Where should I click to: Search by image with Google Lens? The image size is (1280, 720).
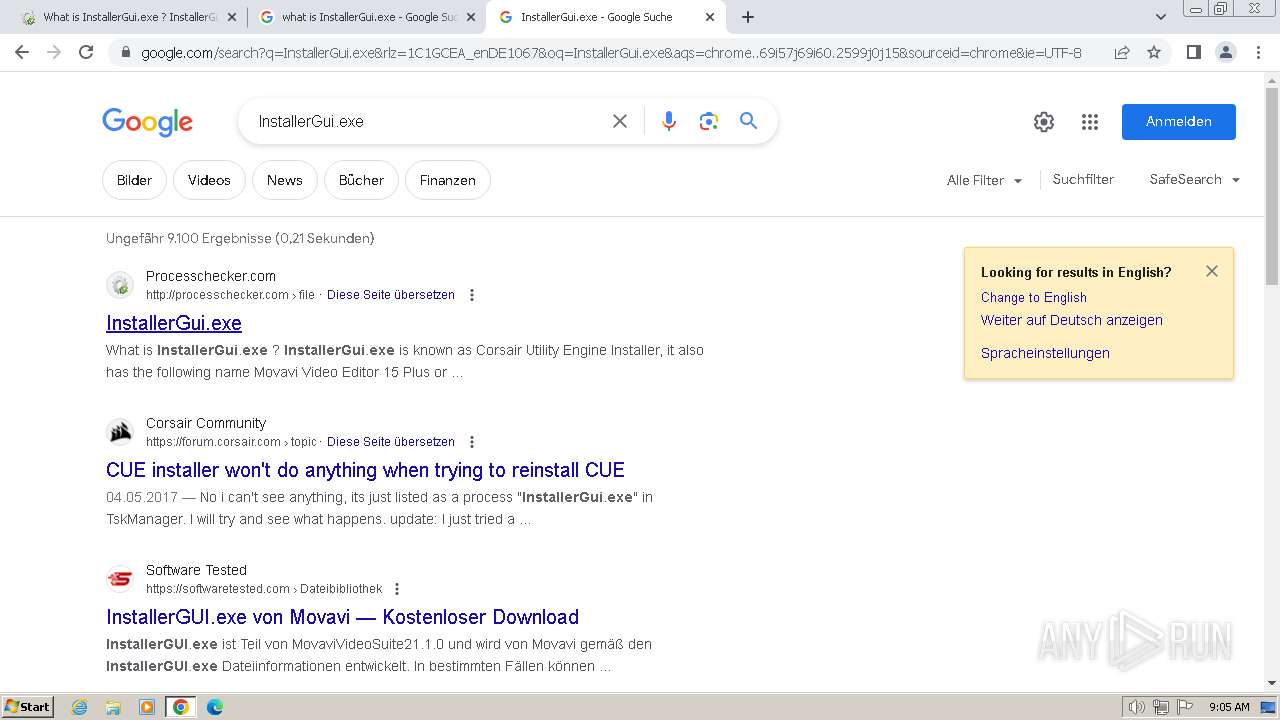click(709, 121)
